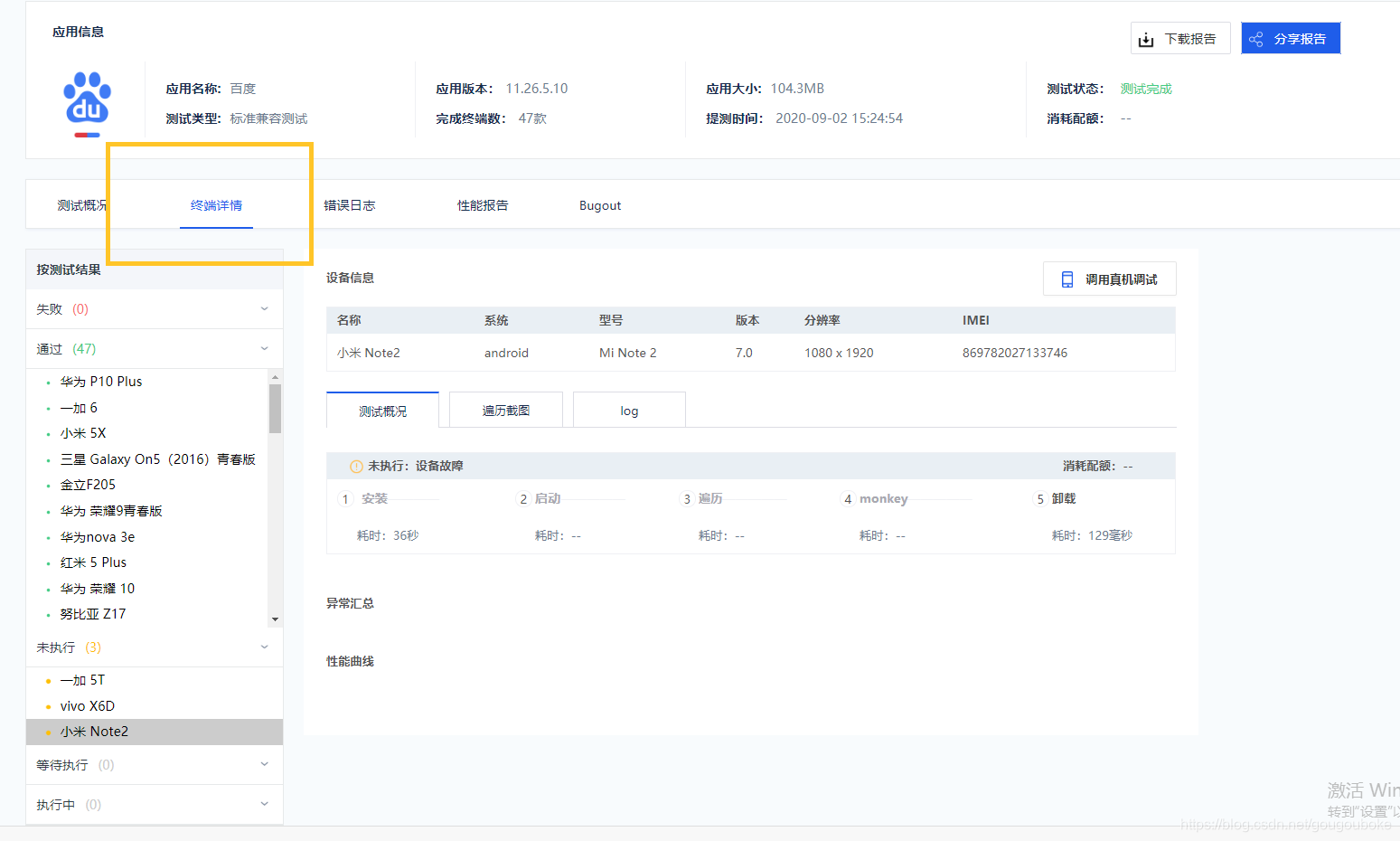Open the Bugout tab

pyautogui.click(x=600, y=205)
